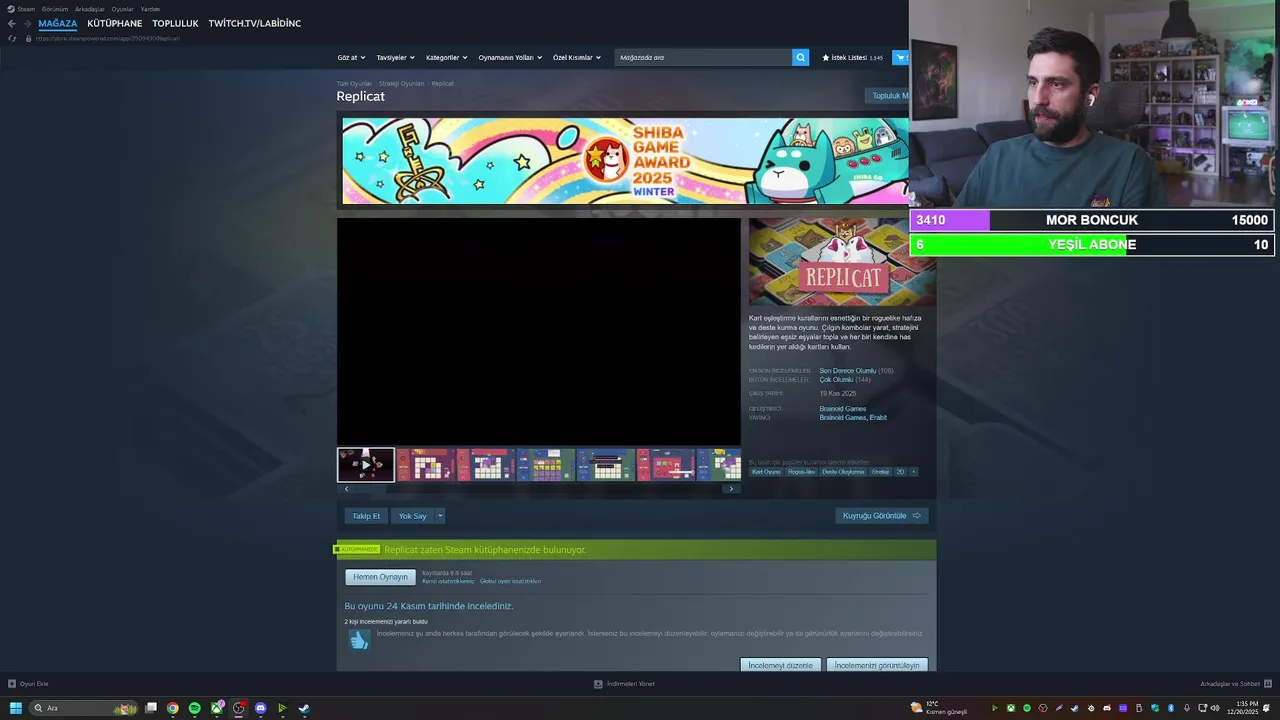Screen dimensions: 1280x720
Task: Add a tag with the plus button
Action: coord(913,472)
